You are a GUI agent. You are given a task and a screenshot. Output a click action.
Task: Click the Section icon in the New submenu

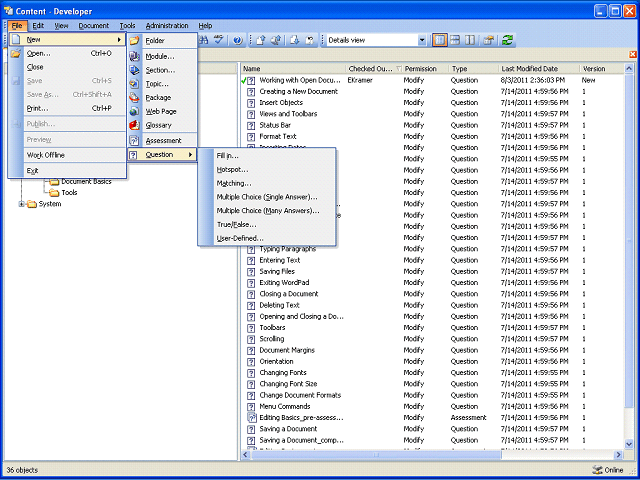(134, 70)
